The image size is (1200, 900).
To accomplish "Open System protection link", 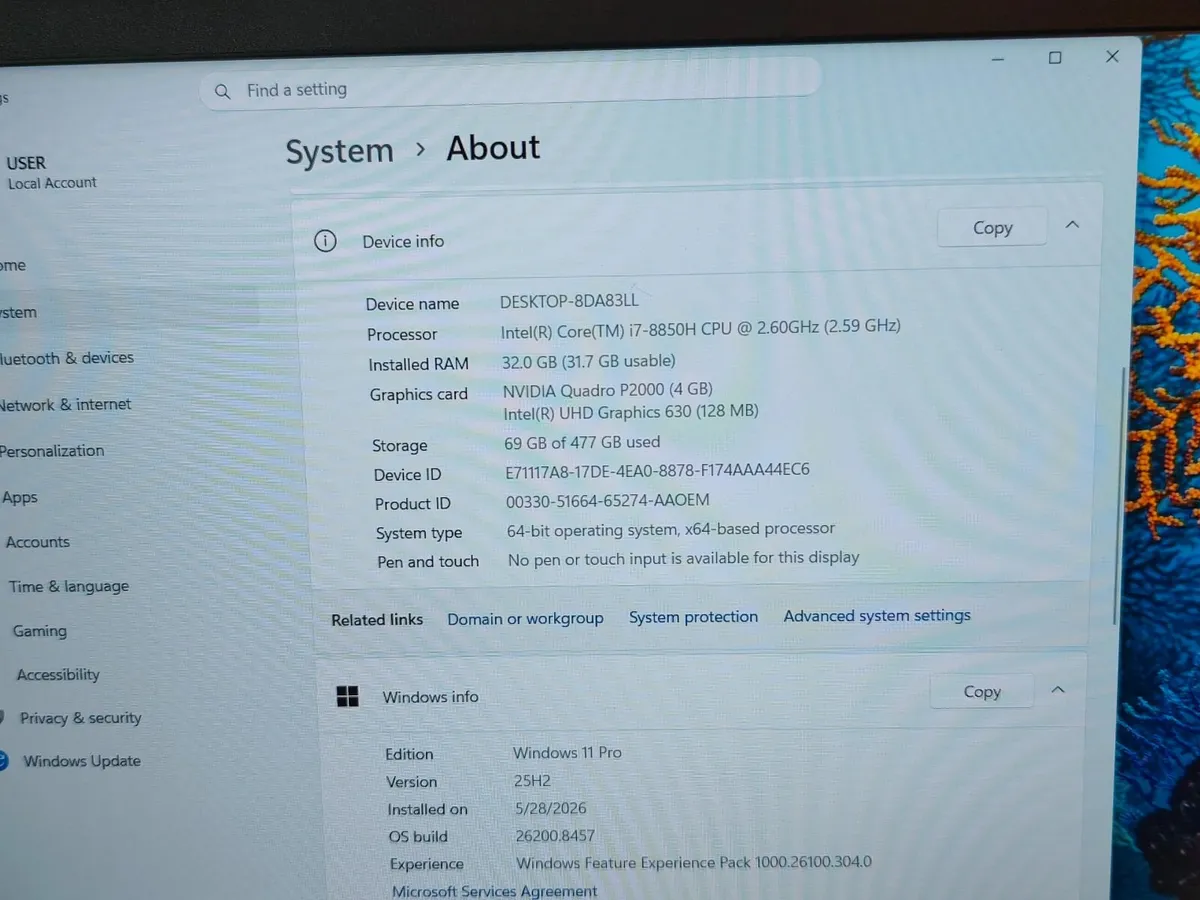I will pyautogui.click(x=693, y=617).
